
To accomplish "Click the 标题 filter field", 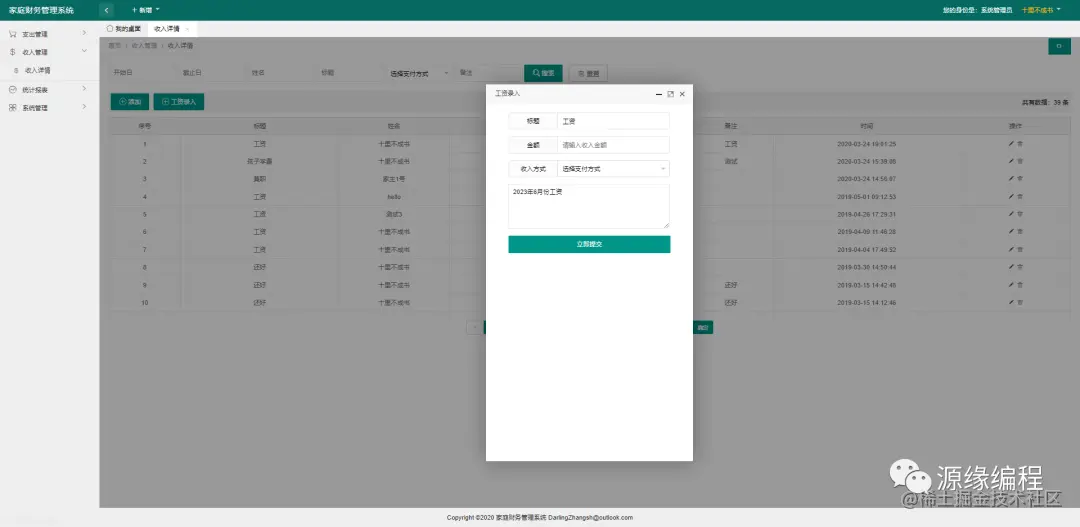I will point(350,73).
